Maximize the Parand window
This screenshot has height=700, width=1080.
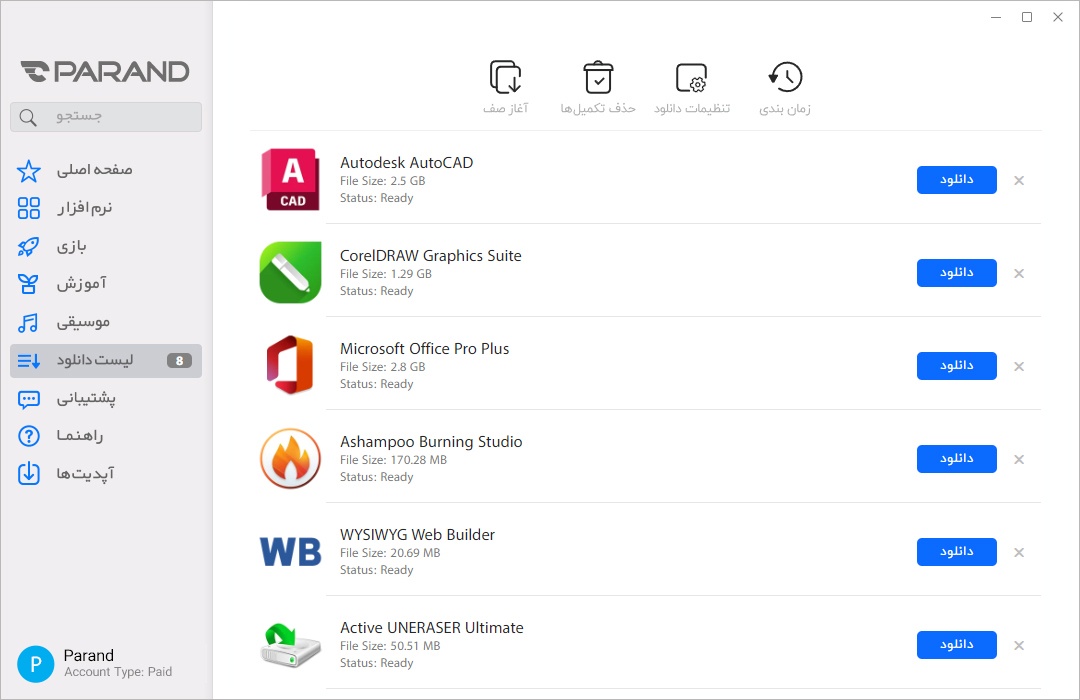1026,17
